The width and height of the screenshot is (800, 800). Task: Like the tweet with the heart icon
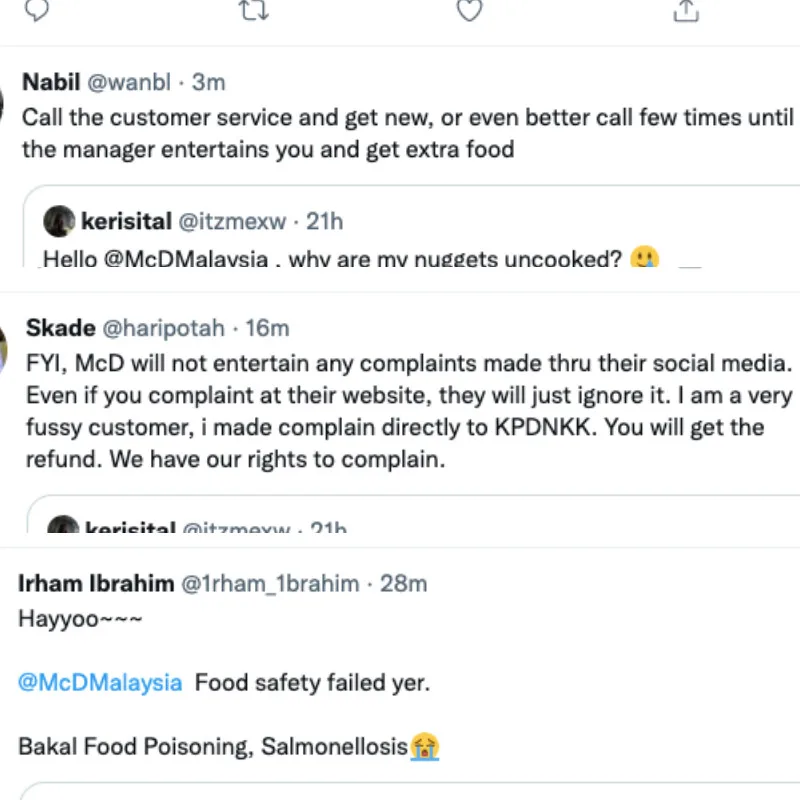click(x=469, y=9)
